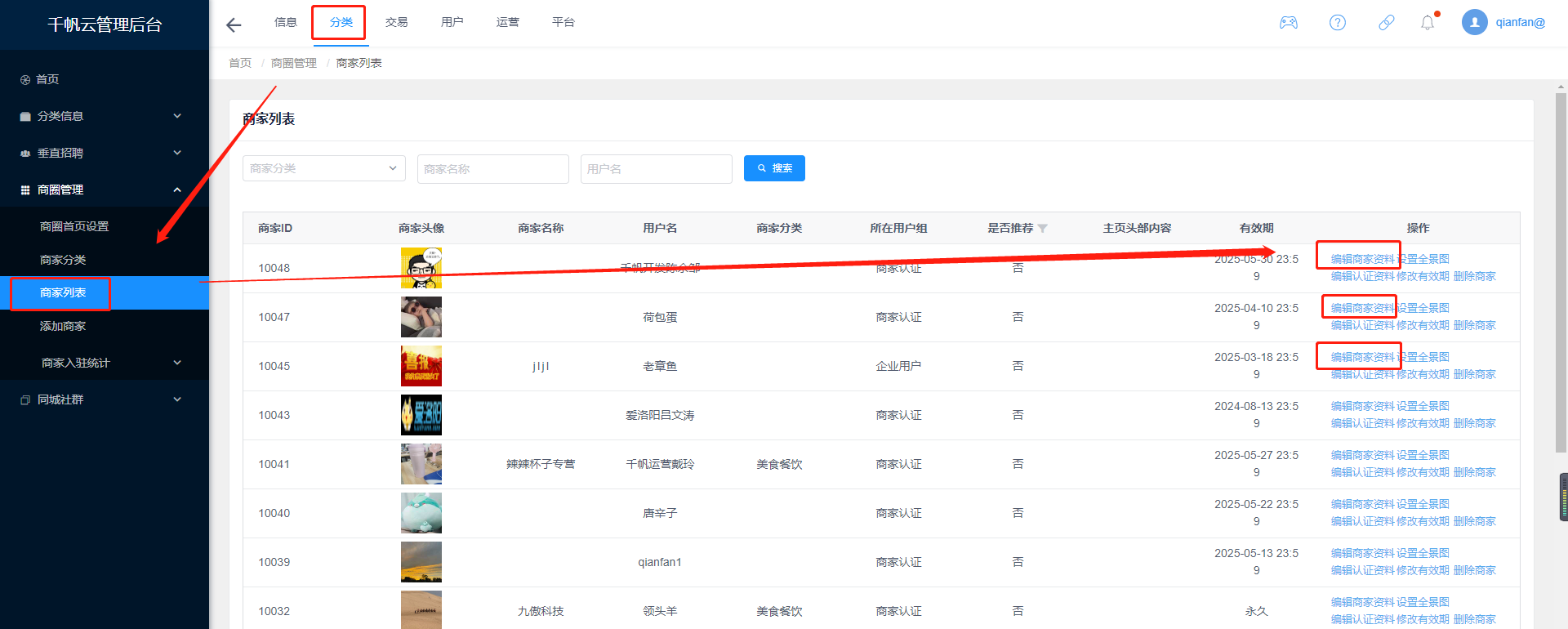Image resolution: width=1568 pixels, height=629 pixels.
Task: Open 添加商家 in the sidebar
Action: [x=63, y=326]
